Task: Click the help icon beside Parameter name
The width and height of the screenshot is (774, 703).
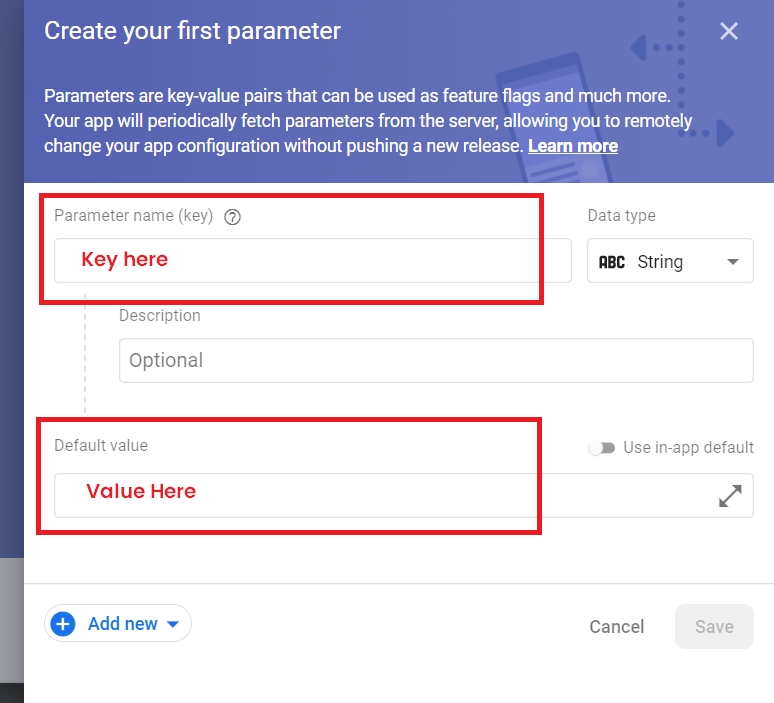Action: [233, 216]
